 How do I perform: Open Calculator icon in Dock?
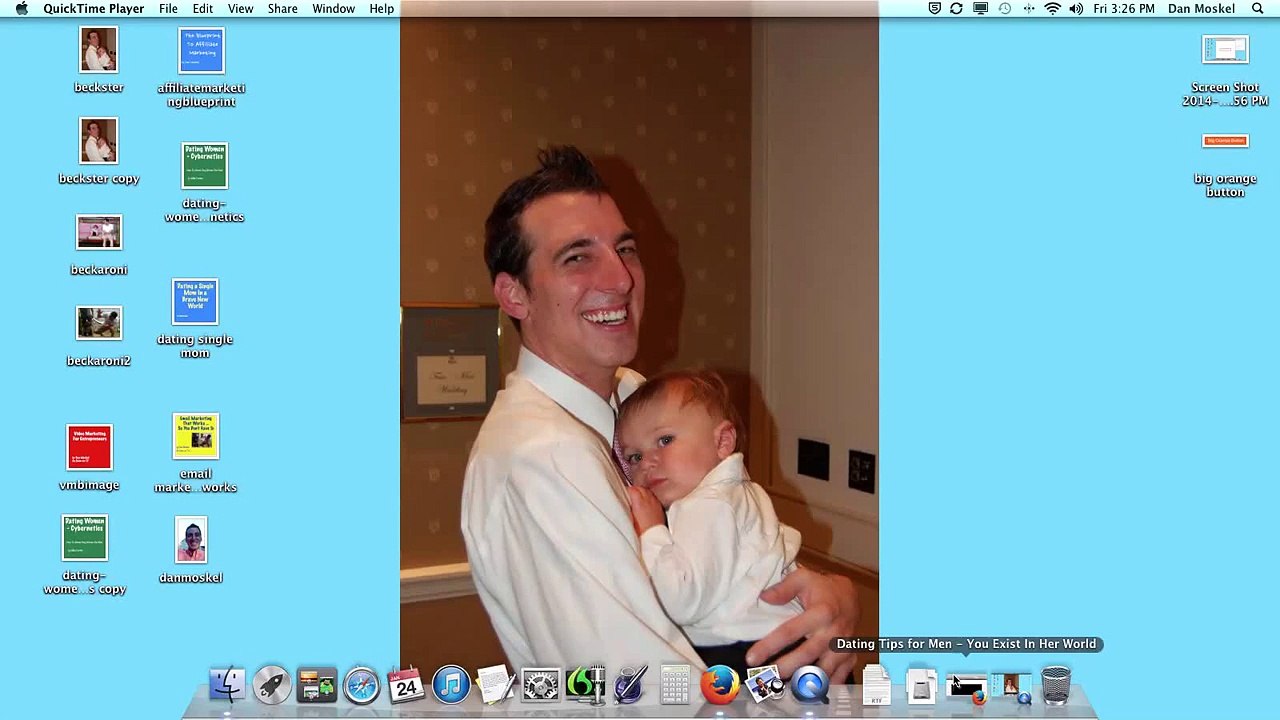pyautogui.click(x=675, y=685)
